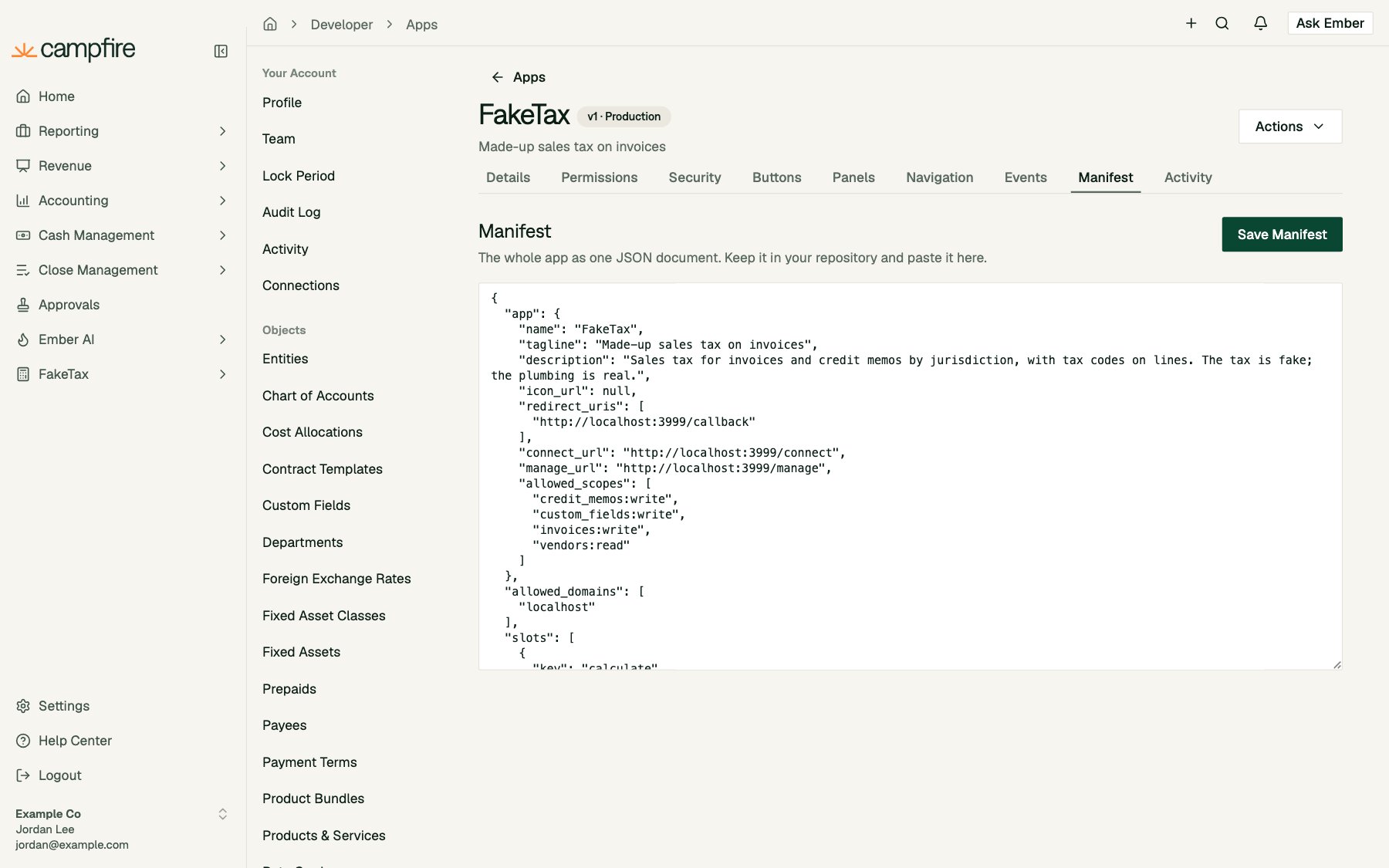Click the Ask Ember button
The height and width of the screenshot is (868, 1389).
(1330, 23)
